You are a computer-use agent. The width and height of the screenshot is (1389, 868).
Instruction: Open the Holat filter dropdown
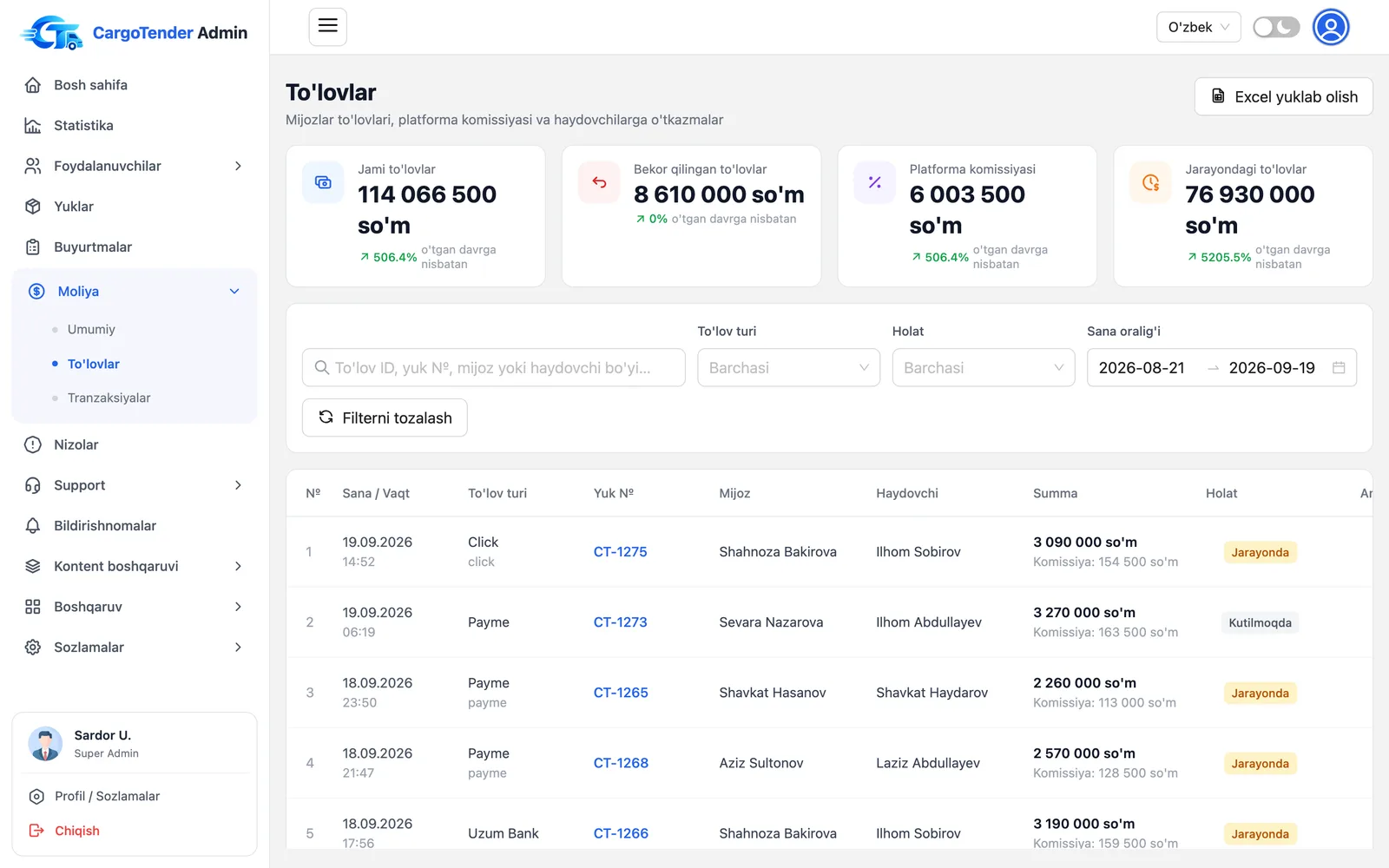click(984, 368)
